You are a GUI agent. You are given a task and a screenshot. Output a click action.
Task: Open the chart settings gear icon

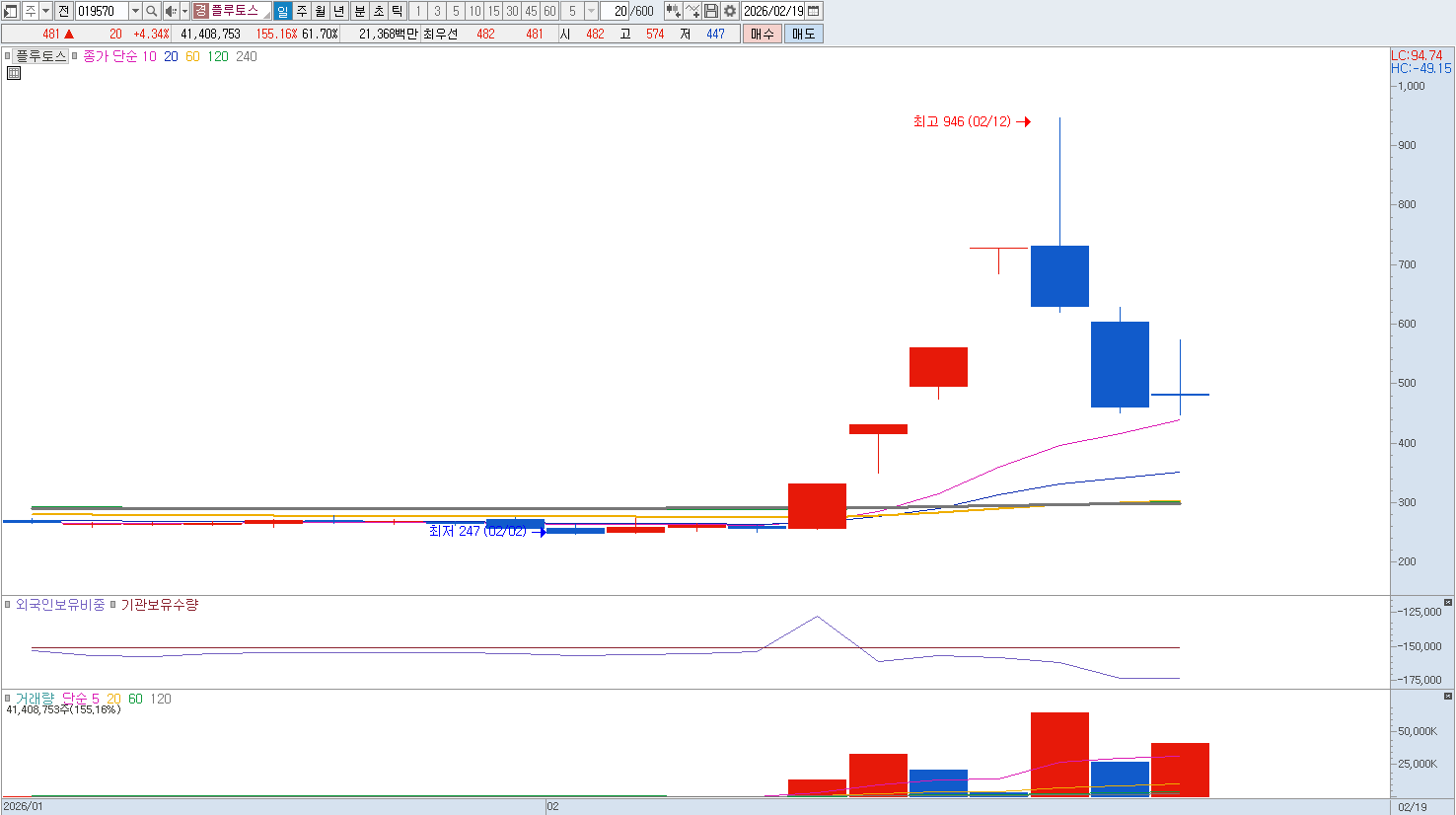coord(730,11)
